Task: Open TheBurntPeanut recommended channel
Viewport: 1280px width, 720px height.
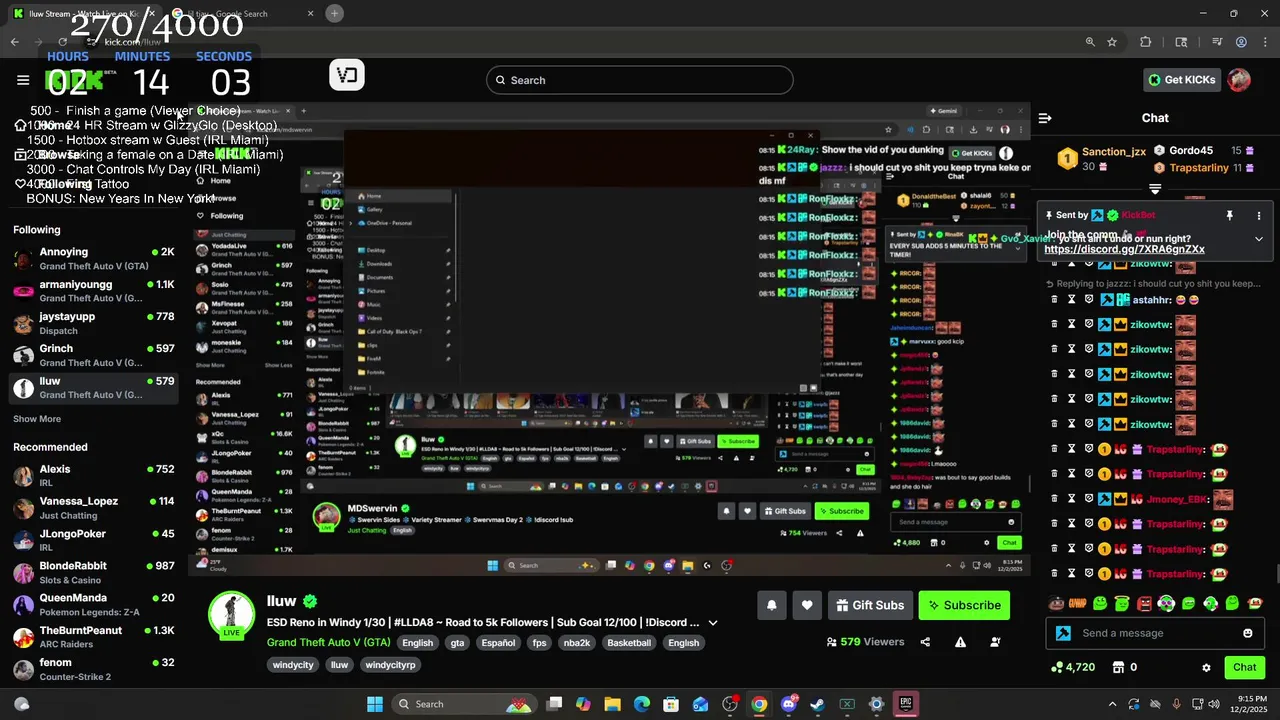Action: click(x=94, y=637)
